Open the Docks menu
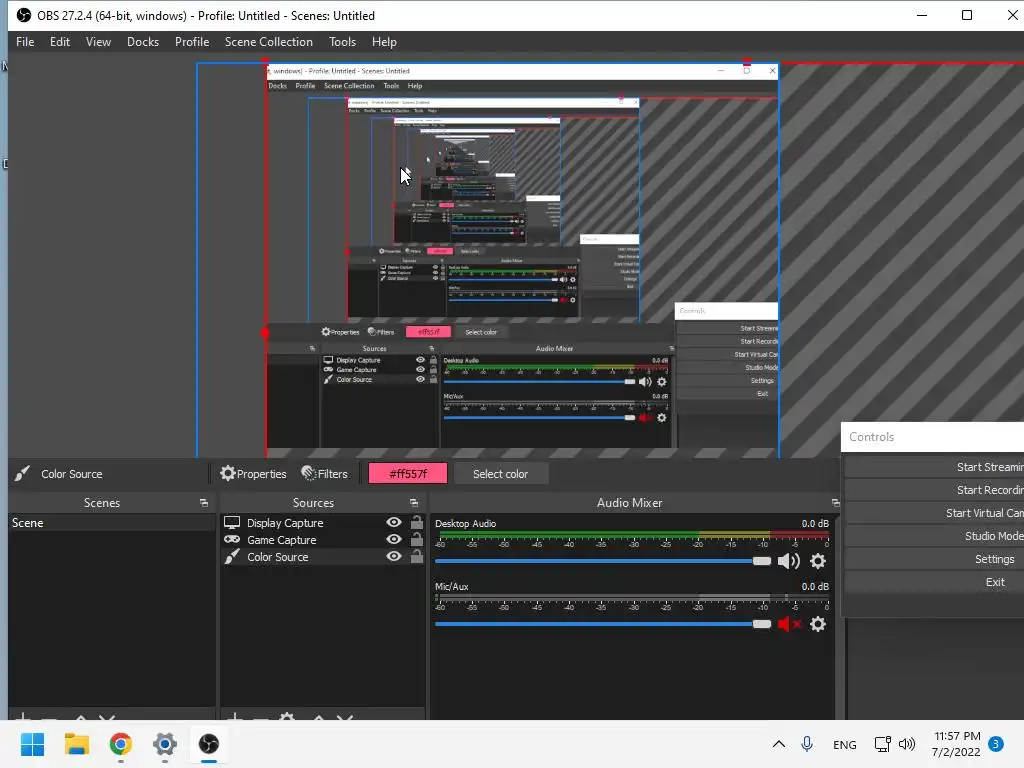 coord(143,42)
